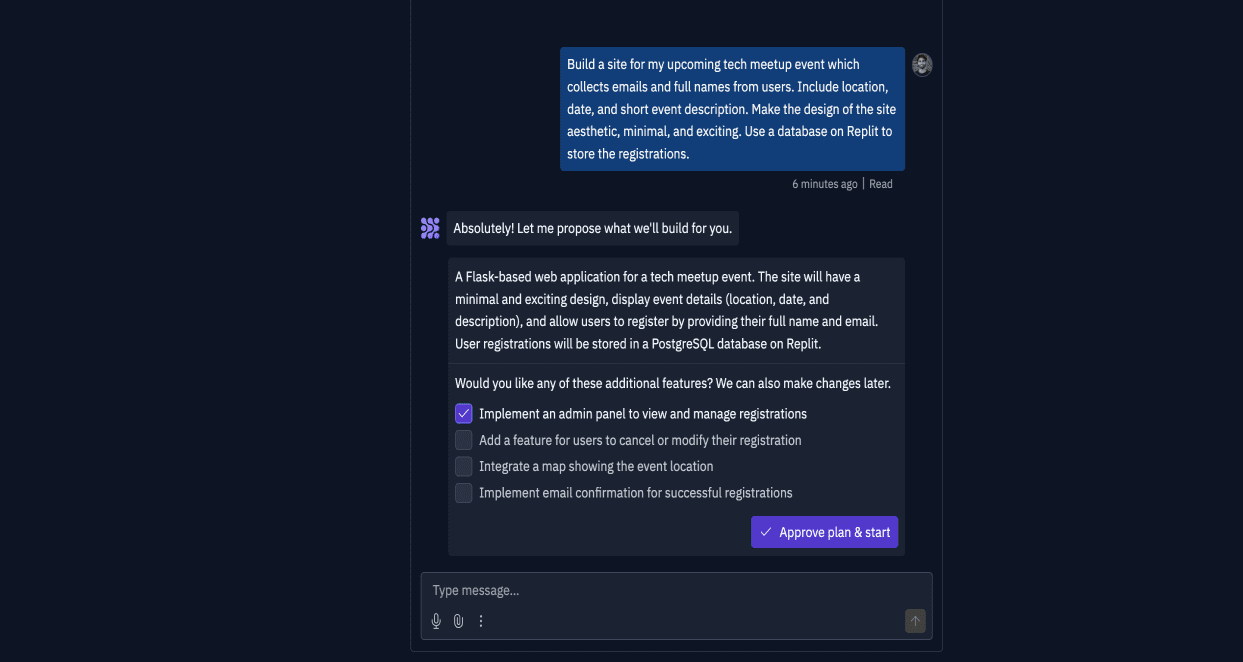
Task: Click the "Implement an admin panel" option label
Action: click(642, 414)
